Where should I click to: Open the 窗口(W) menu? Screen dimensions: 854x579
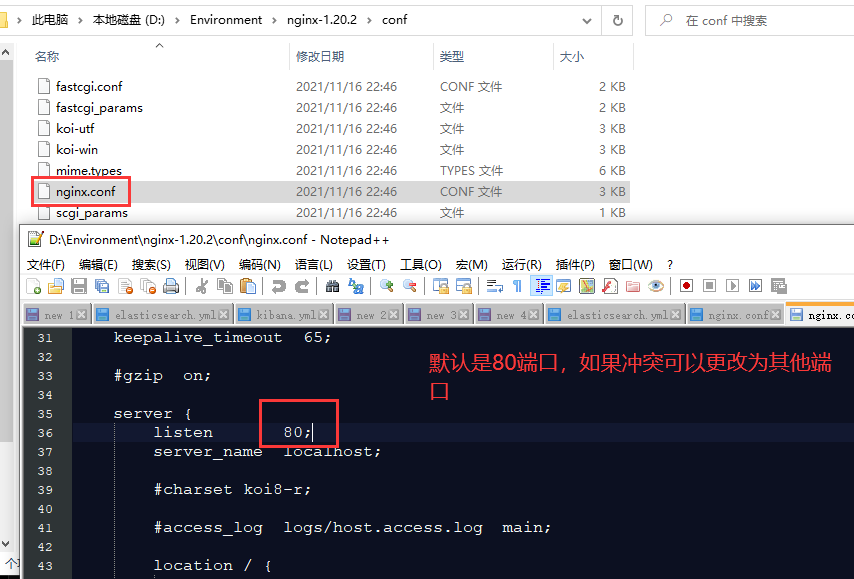(630, 265)
